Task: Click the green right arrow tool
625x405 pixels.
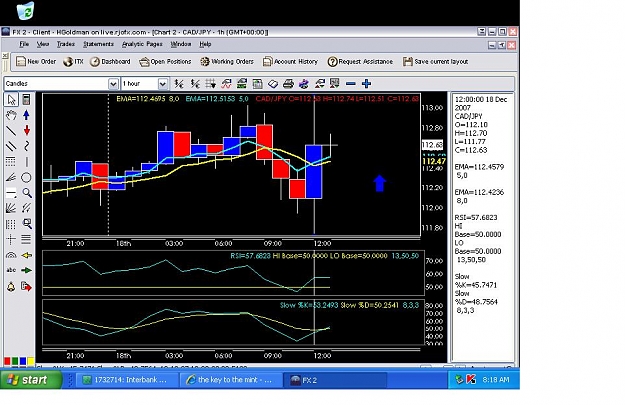Action: [x=26, y=270]
